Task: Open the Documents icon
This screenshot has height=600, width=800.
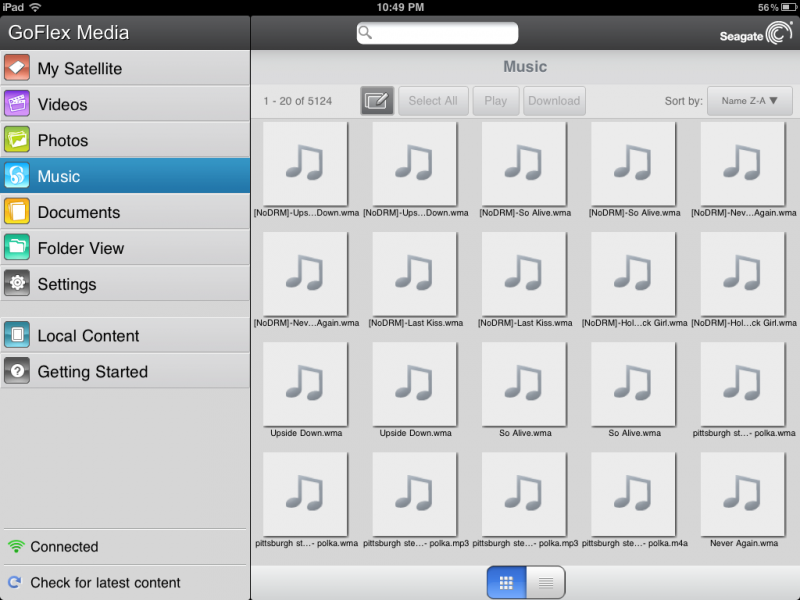Action: [x=17, y=212]
